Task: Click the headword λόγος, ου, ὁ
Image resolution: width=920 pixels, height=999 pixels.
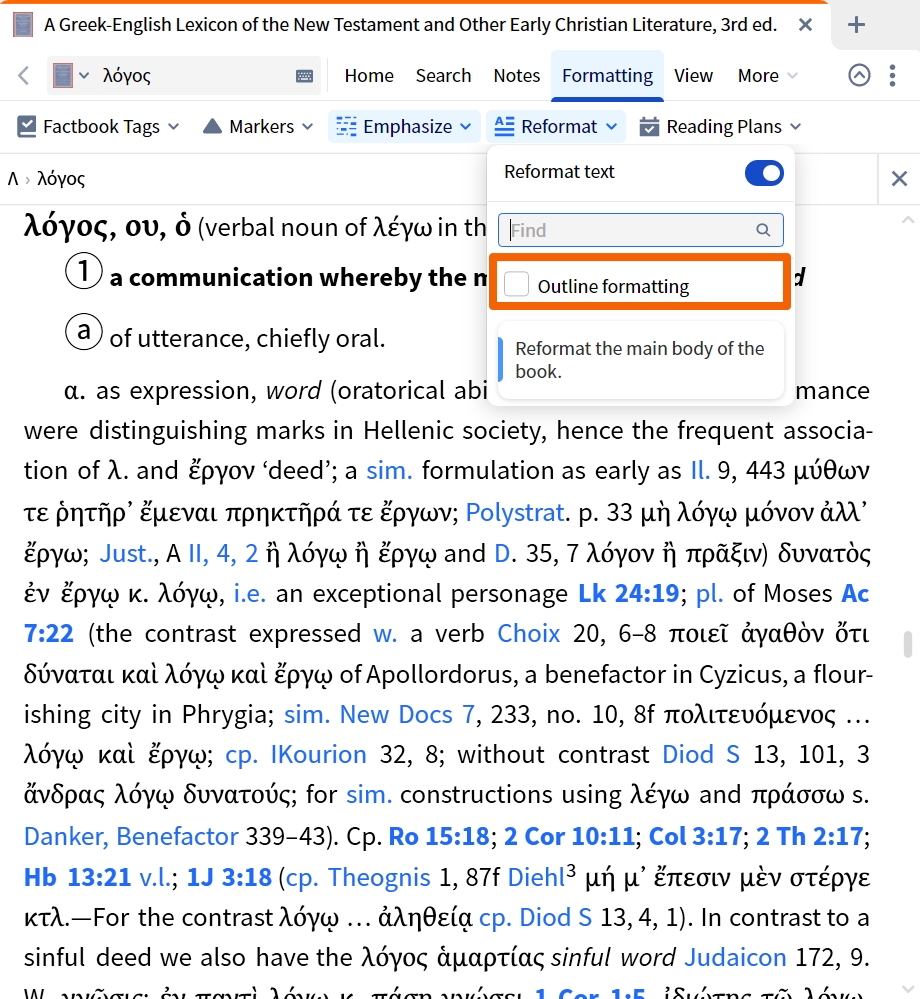Action: 108,227
